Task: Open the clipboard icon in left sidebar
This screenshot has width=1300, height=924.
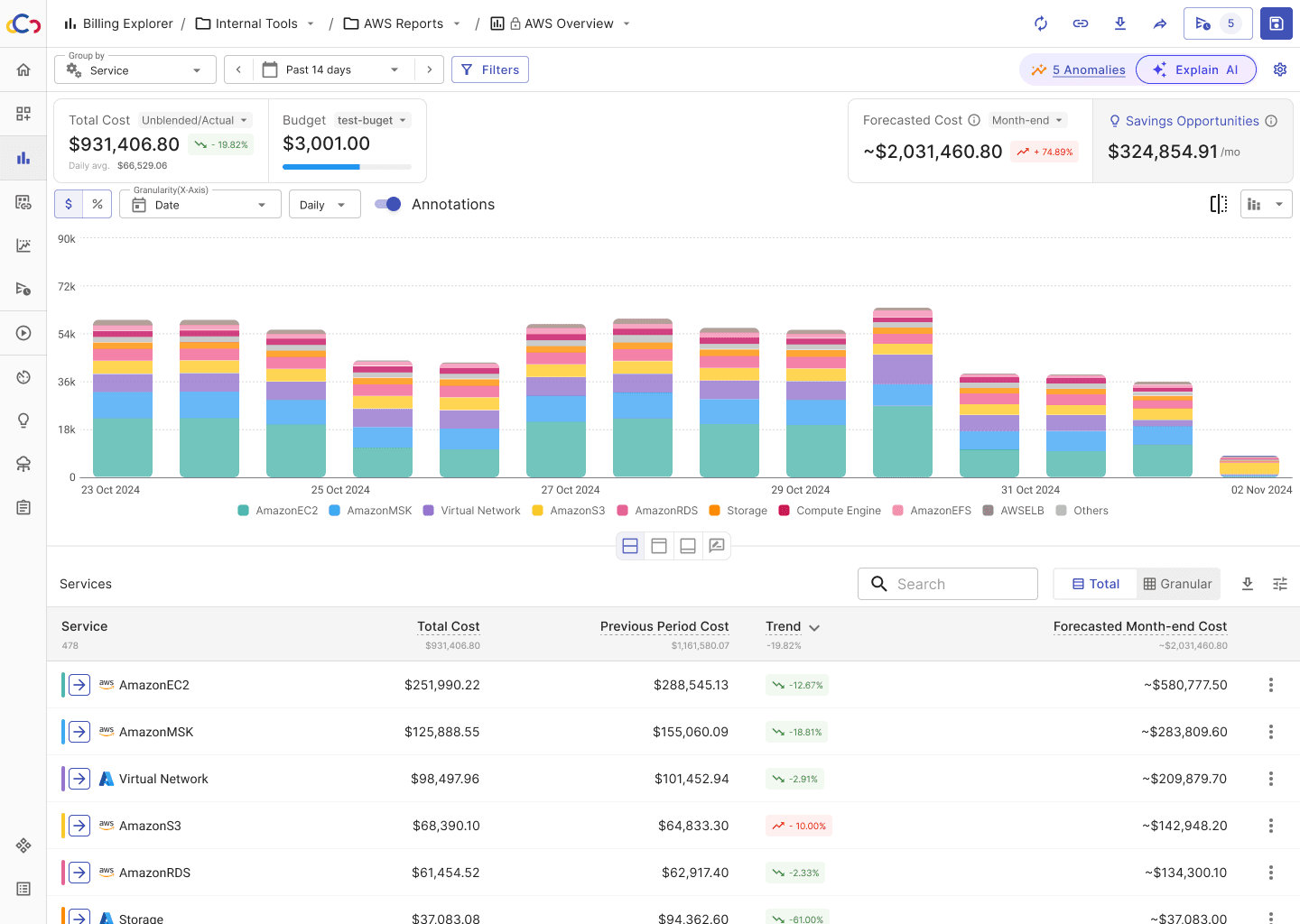Action: click(x=23, y=507)
